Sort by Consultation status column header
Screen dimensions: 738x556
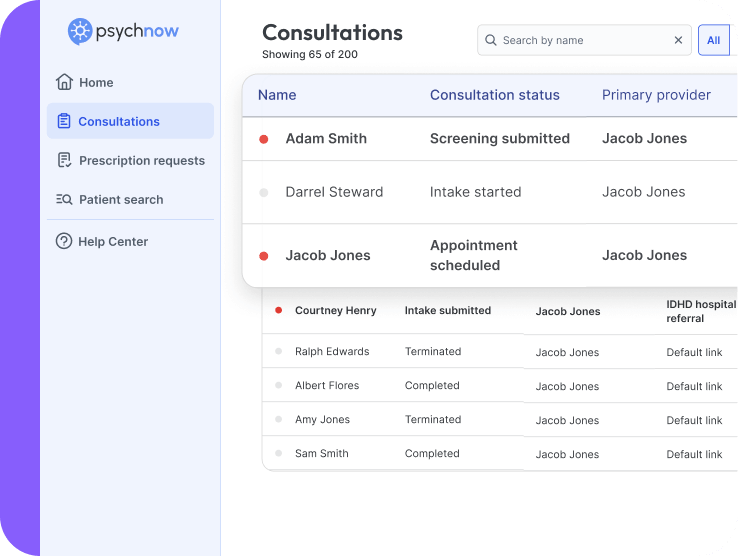pyautogui.click(x=495, y=95)
